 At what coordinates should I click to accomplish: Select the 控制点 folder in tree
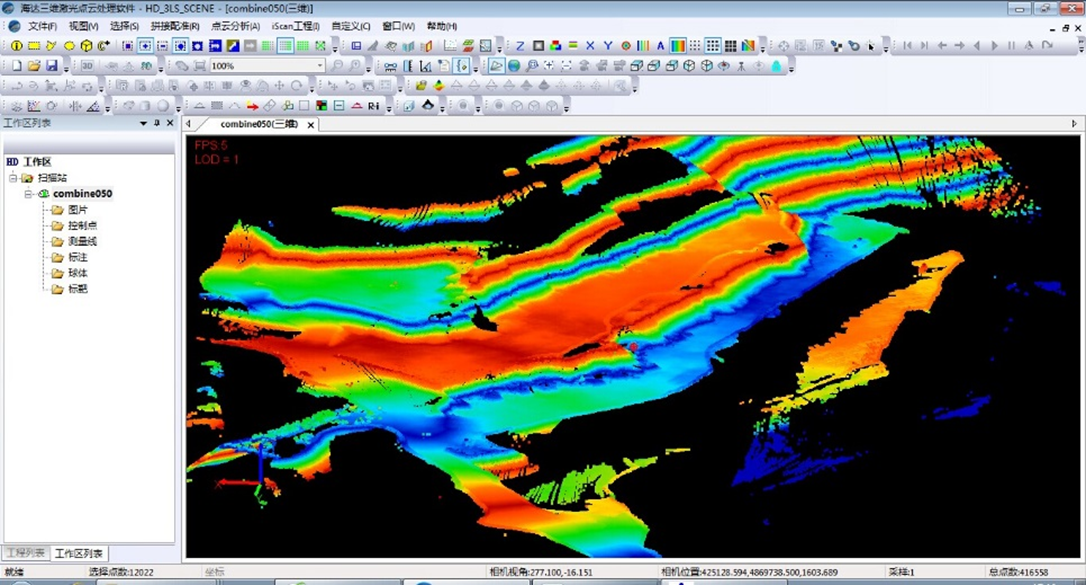(x=82, y=226)
